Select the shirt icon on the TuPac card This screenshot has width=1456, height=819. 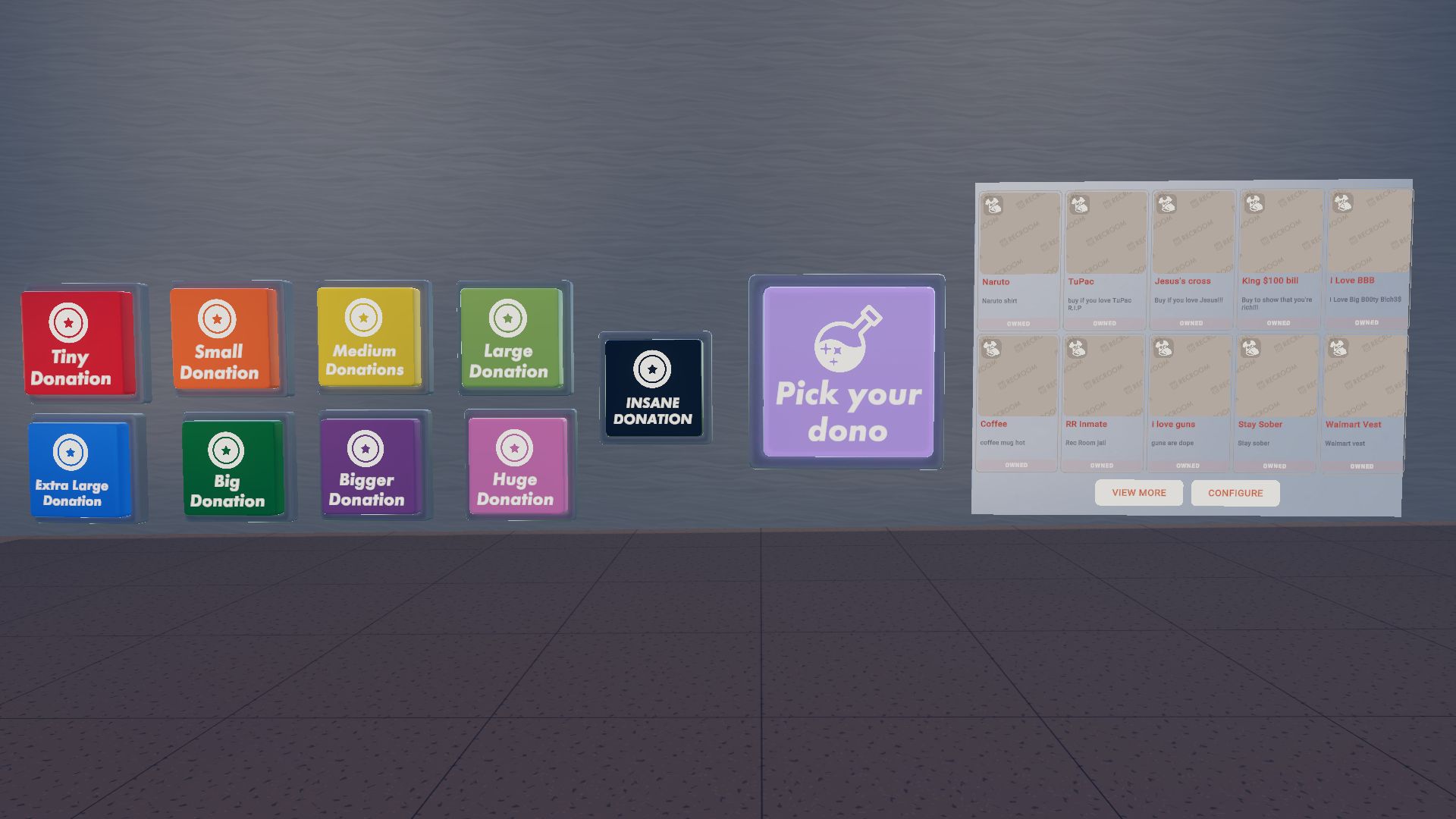[x=1080, y=203]
